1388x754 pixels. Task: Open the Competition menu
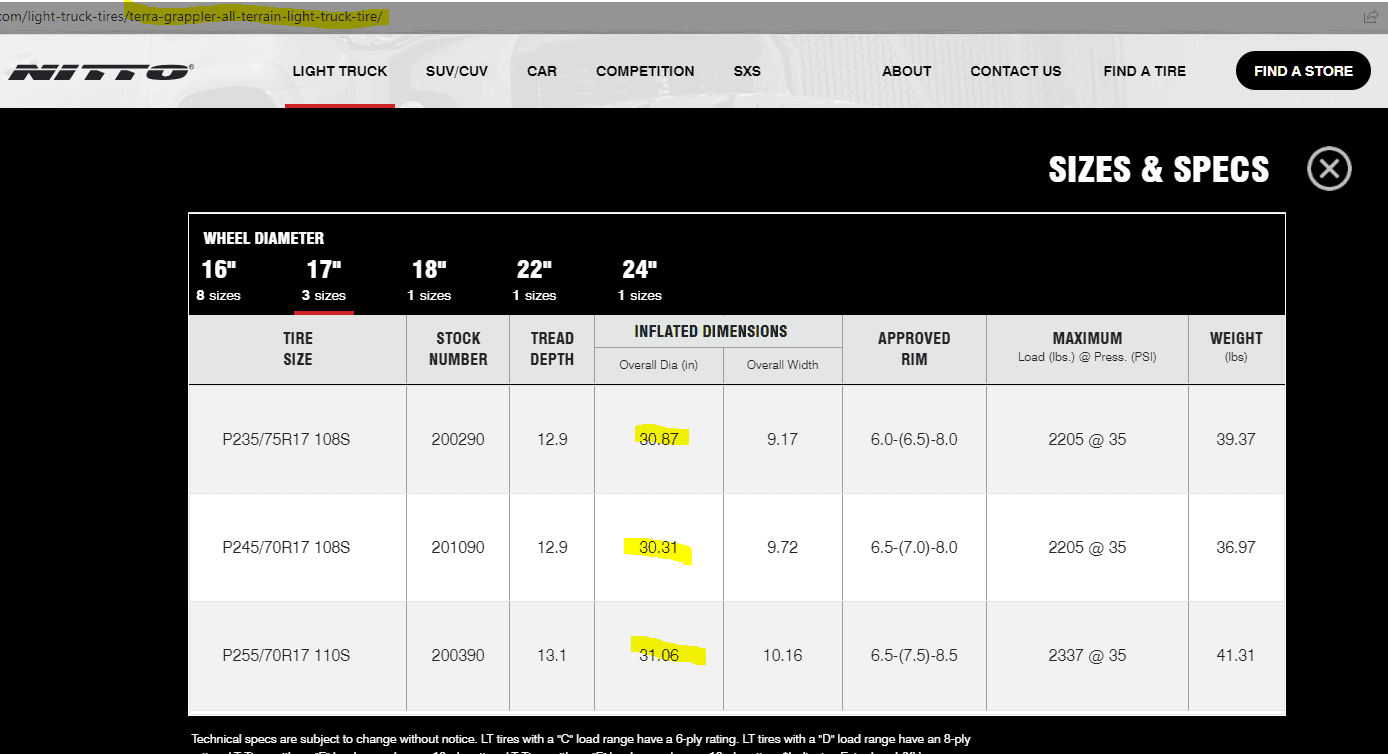point(645,71)
